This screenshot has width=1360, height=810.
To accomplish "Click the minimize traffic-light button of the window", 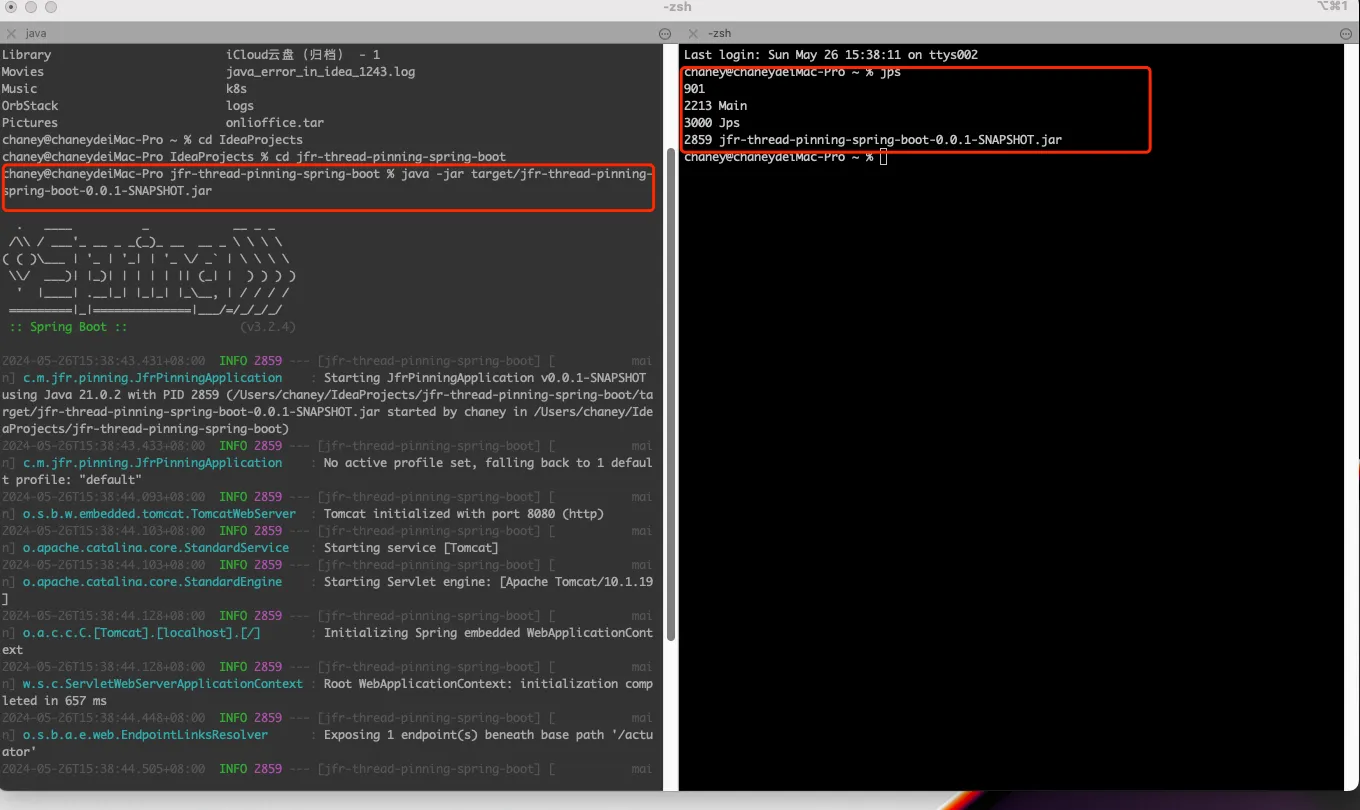I will (x=31, y=7).
